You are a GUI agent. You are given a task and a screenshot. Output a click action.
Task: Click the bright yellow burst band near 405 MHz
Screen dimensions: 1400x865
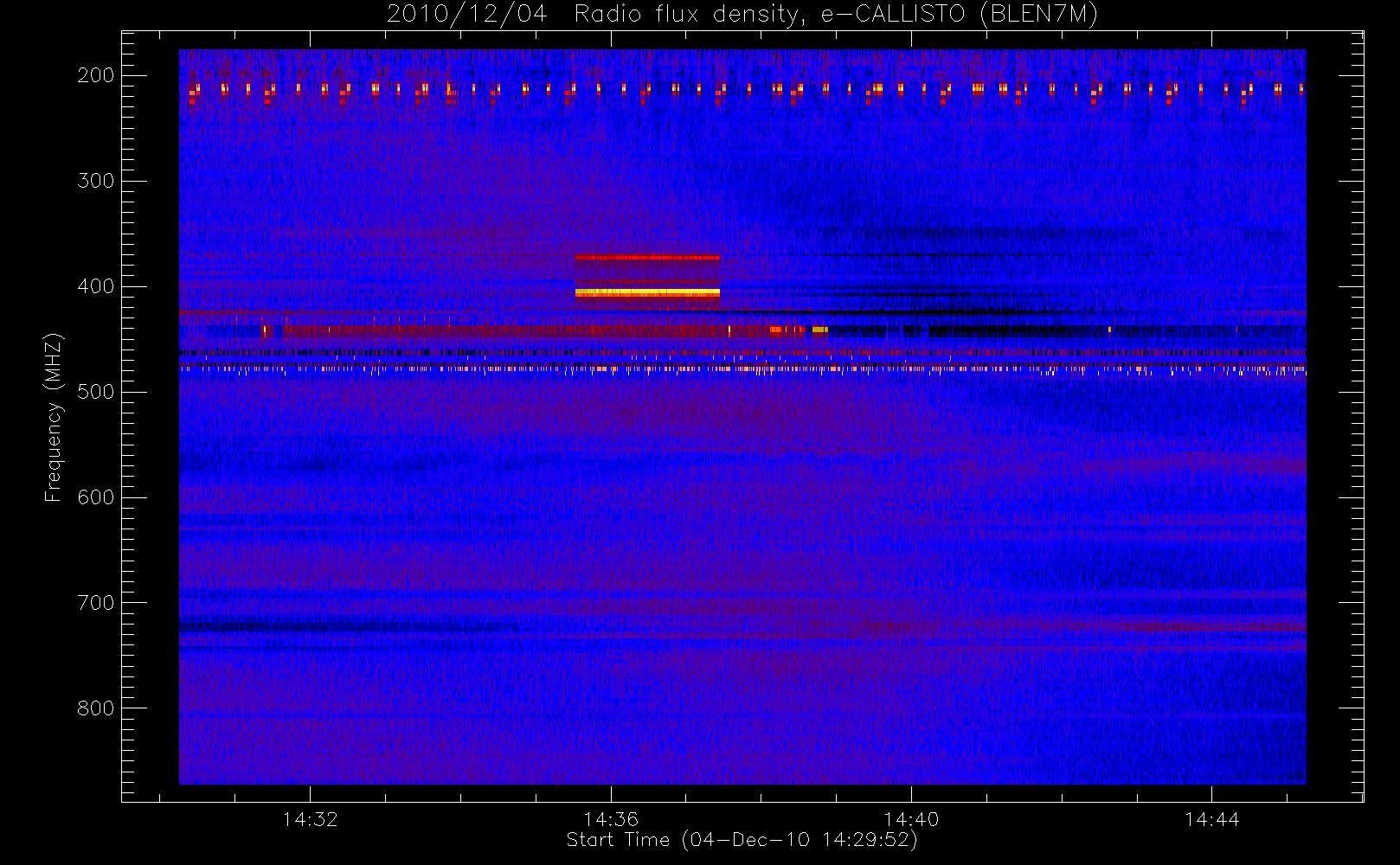pyautogui.click(x=647, y=293)
